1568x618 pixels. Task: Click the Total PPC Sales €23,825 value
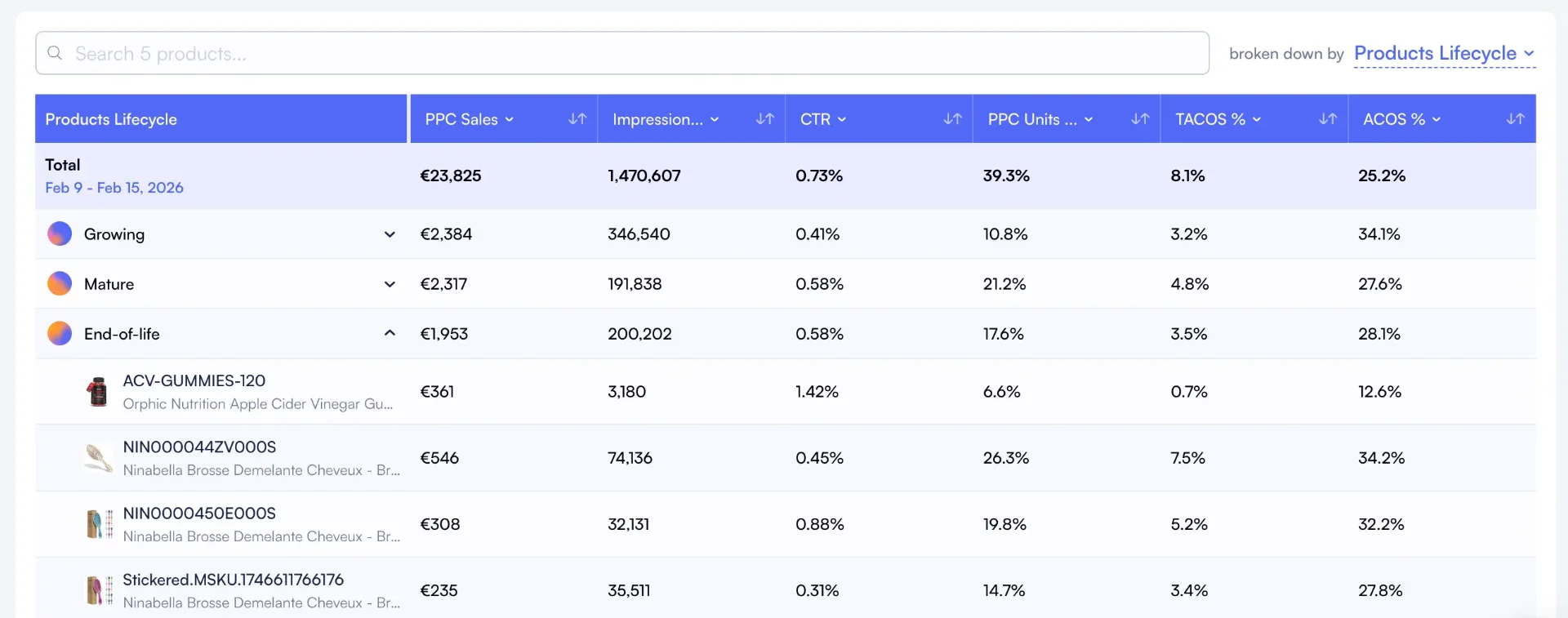[451, 176]
